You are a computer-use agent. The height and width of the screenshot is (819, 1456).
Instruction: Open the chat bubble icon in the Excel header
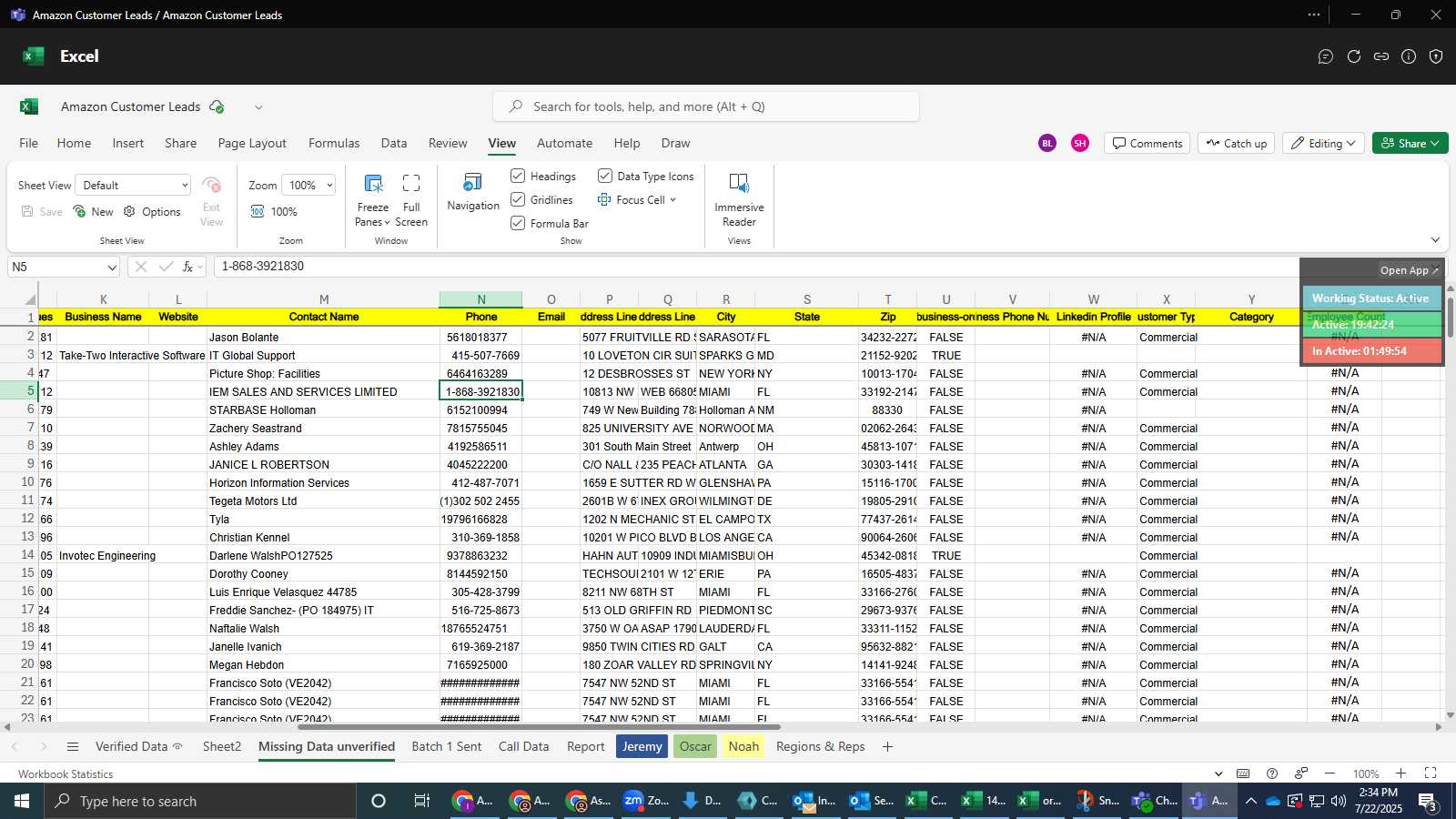1326,56
